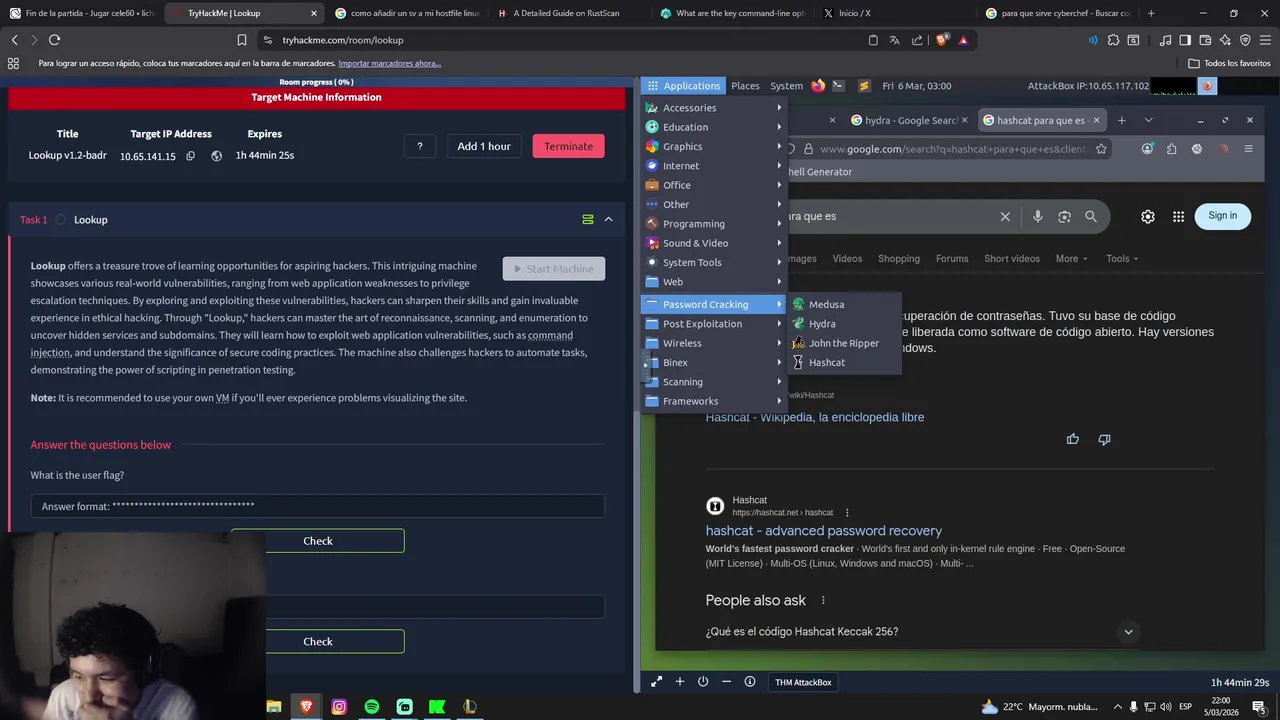Click Terminate machine button

click(x=569, y=146)
